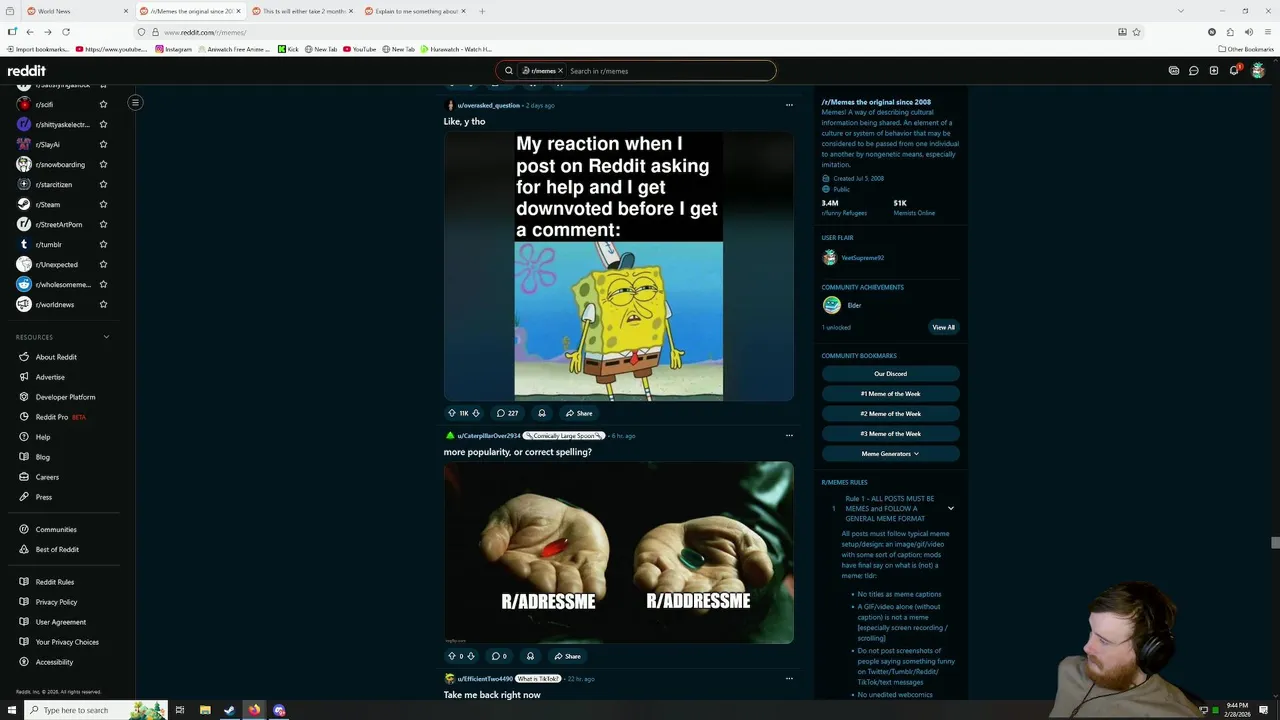Open overflow menu on CaterpillarOver2934 post
The image size is (1280, 720).
[789, 435]
